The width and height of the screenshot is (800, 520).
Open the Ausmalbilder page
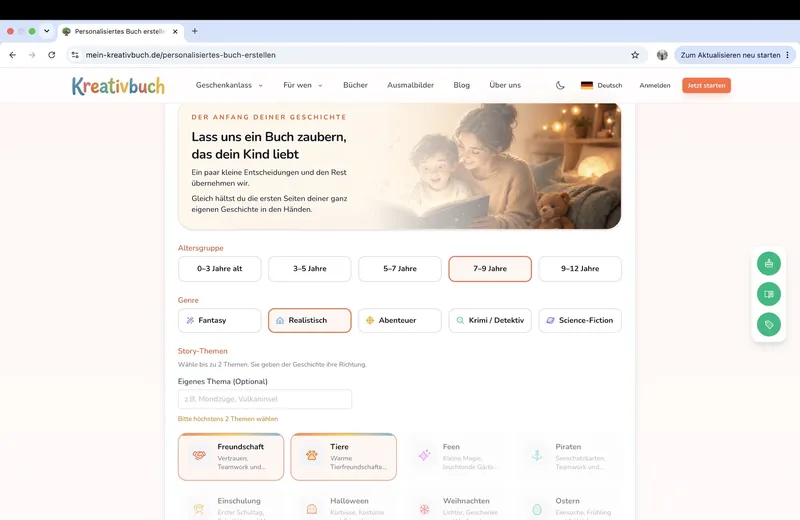tap(410, 85)
